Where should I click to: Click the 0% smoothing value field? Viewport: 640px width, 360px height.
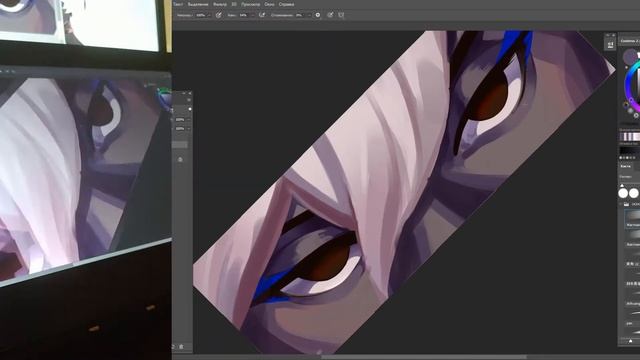(300, 15)
